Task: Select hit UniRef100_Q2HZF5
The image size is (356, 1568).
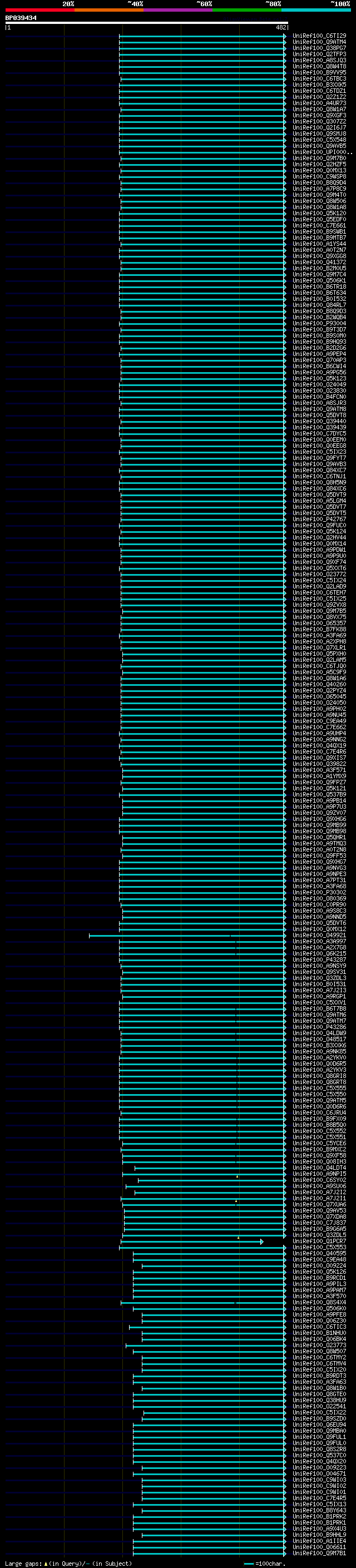Action: (x=319, y=164)
